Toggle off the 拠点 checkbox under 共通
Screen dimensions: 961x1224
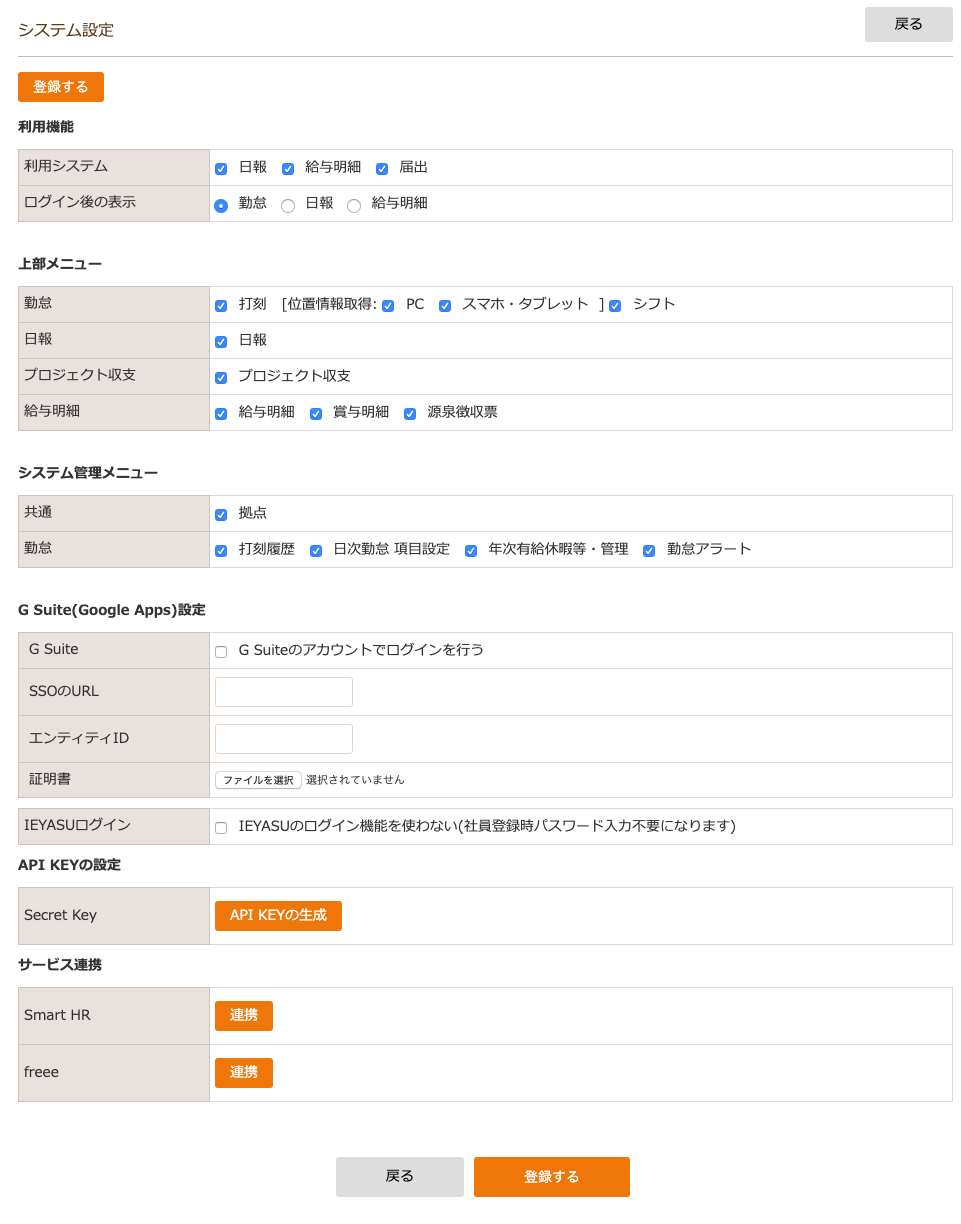point(221,514)
